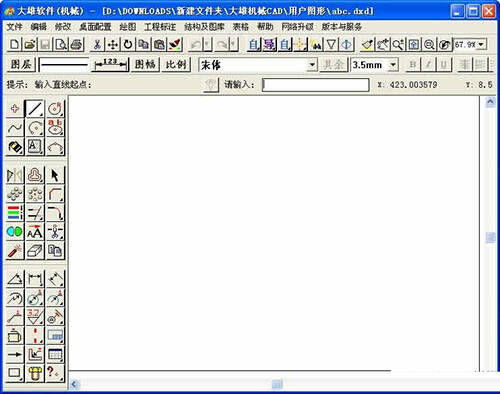Open the 文件 menu
This screenshot has height=394, width=500.
[15, 27]
